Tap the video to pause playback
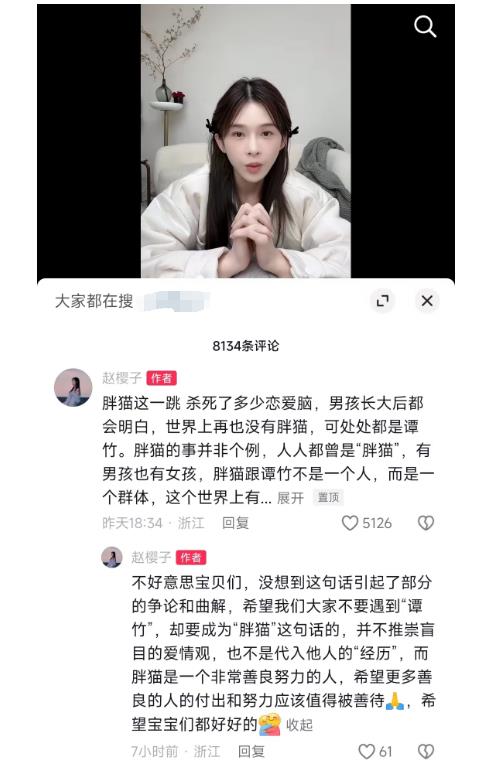The image size is (481, 774). (246, 141)
